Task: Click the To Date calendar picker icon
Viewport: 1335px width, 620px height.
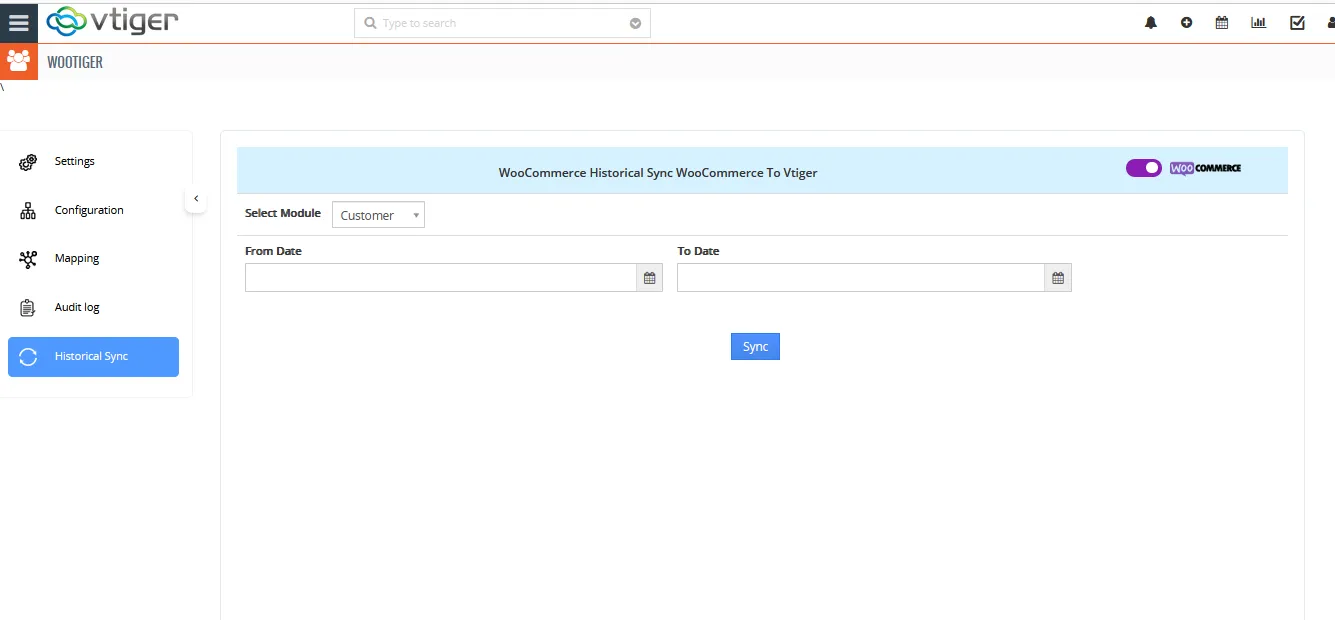Action: click(x=1058, y=278)
